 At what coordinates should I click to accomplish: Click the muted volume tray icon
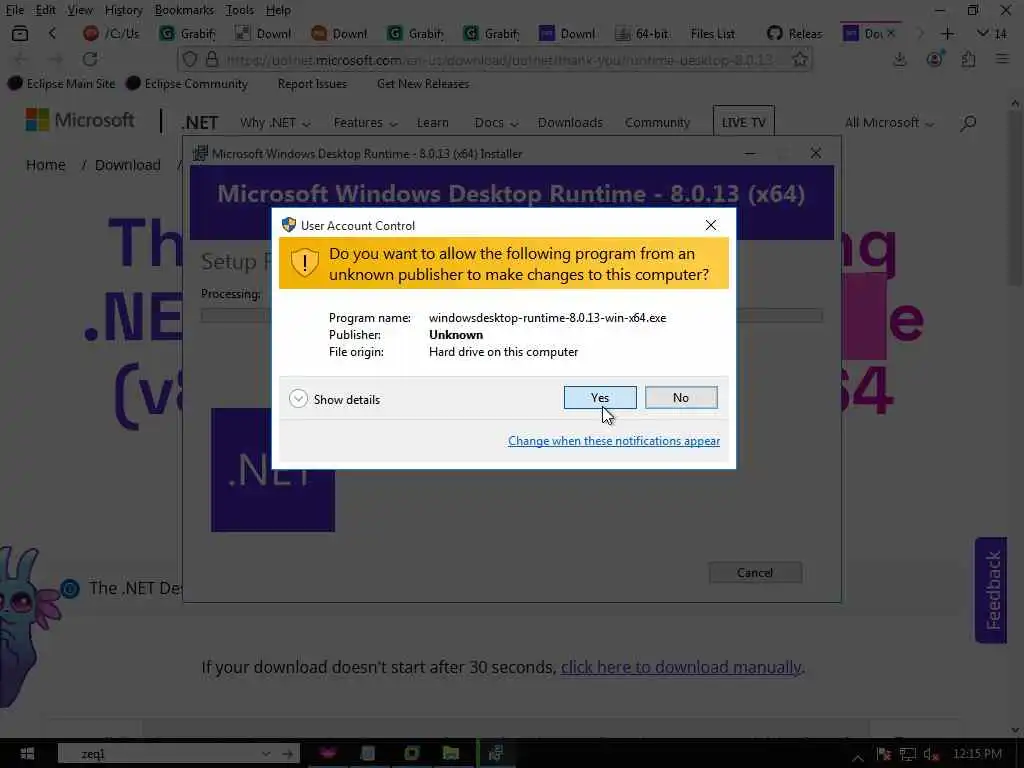coord(931,754)
